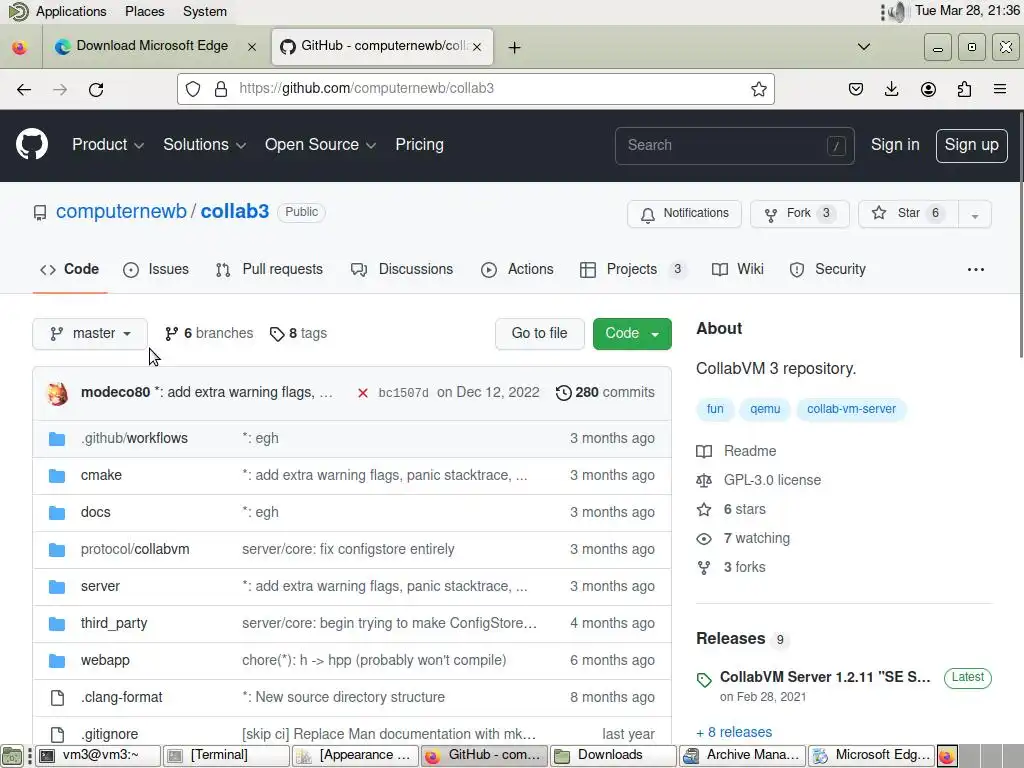Click the Sign in link
Screen dimensions: 1024x768
tap(895, 145)
